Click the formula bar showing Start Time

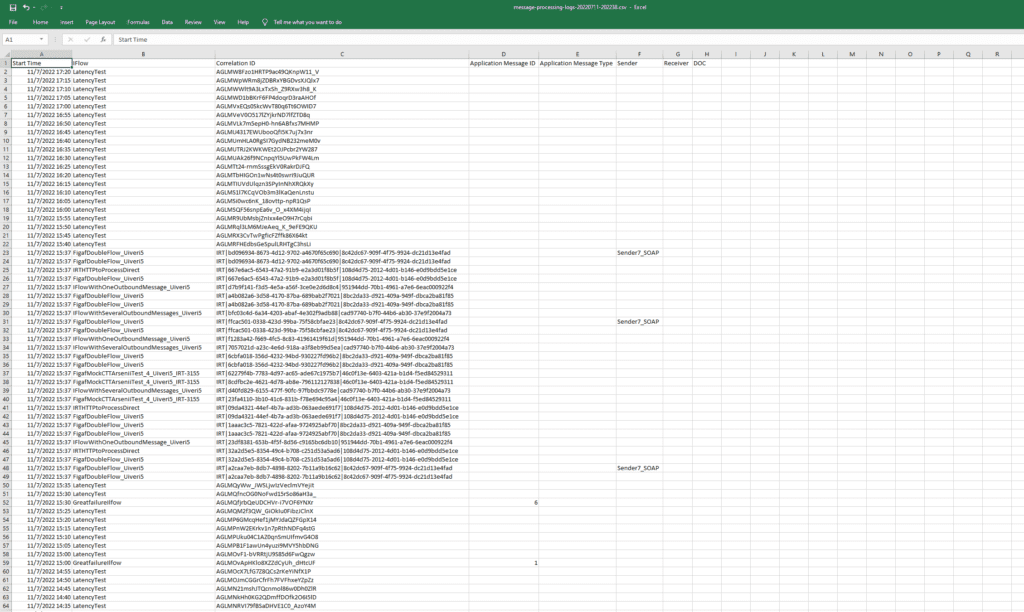click(x=567, y=40)
